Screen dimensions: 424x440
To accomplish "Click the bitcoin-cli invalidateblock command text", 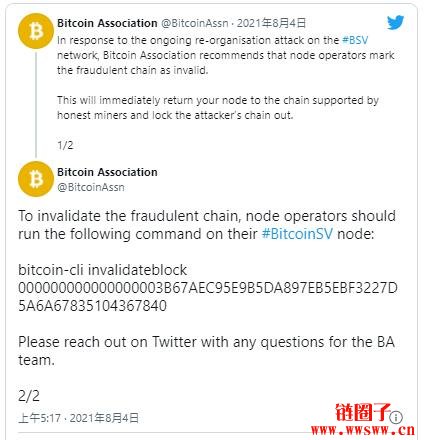I will pos(102,270).
